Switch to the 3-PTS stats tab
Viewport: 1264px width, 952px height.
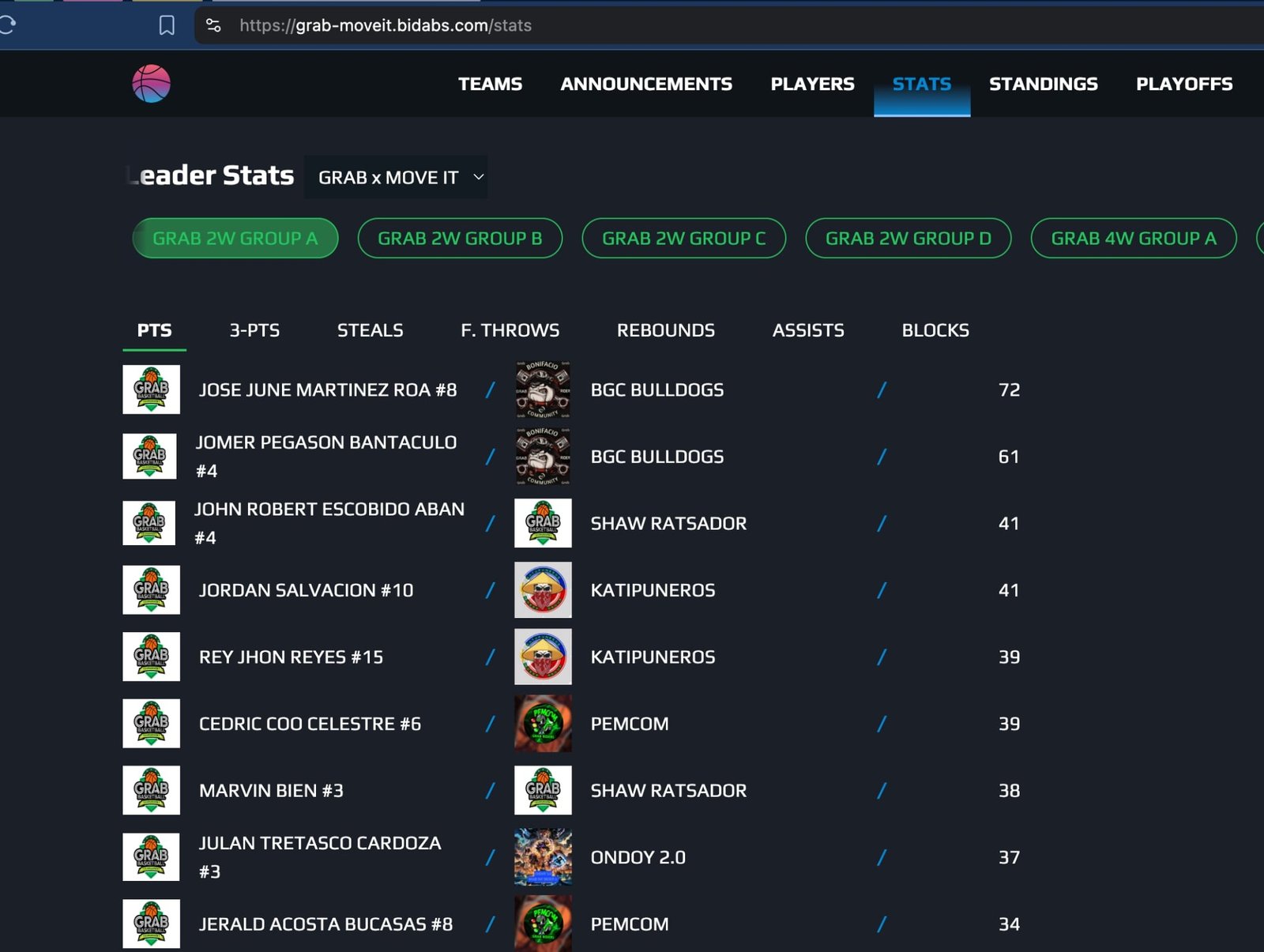click(254, 330)
